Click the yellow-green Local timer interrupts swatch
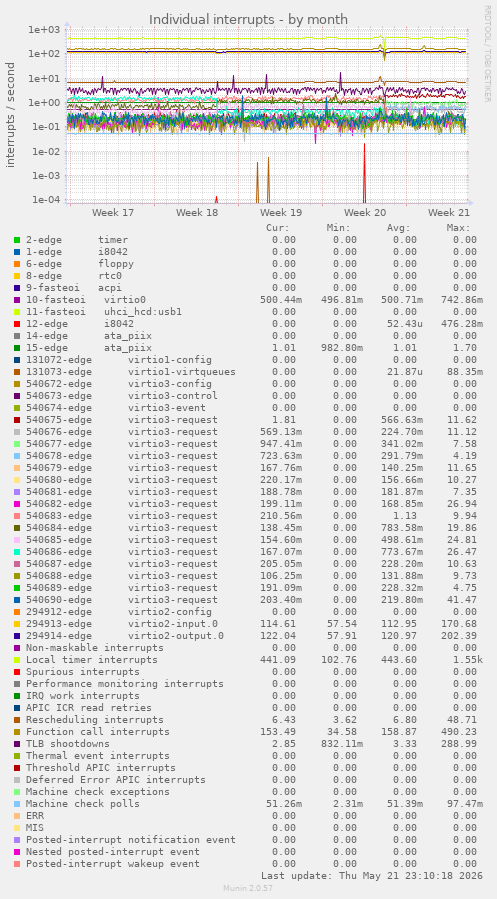497x899 pixels. (17, 660)
